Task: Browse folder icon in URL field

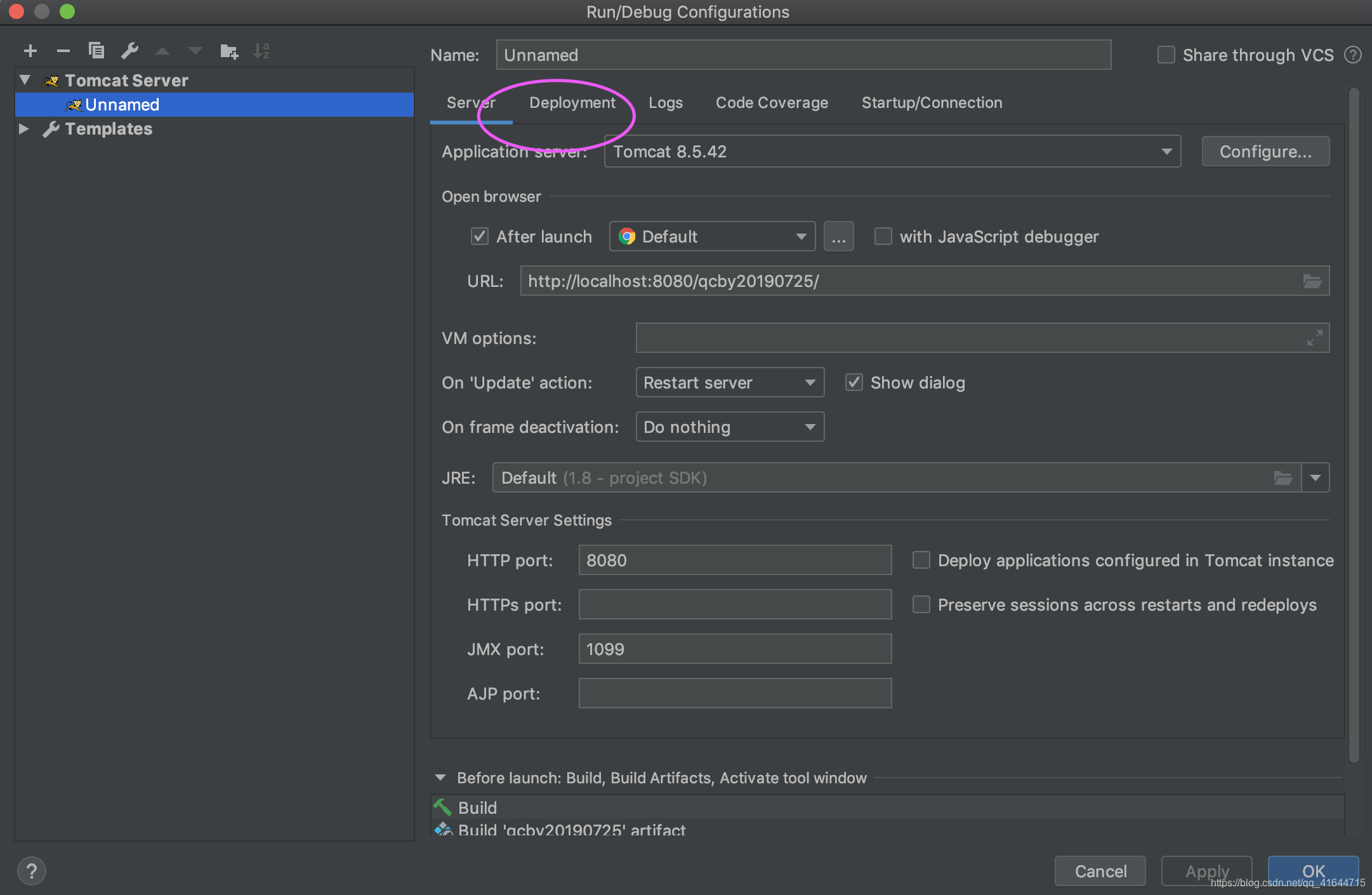Action: tap(1312, 281)
